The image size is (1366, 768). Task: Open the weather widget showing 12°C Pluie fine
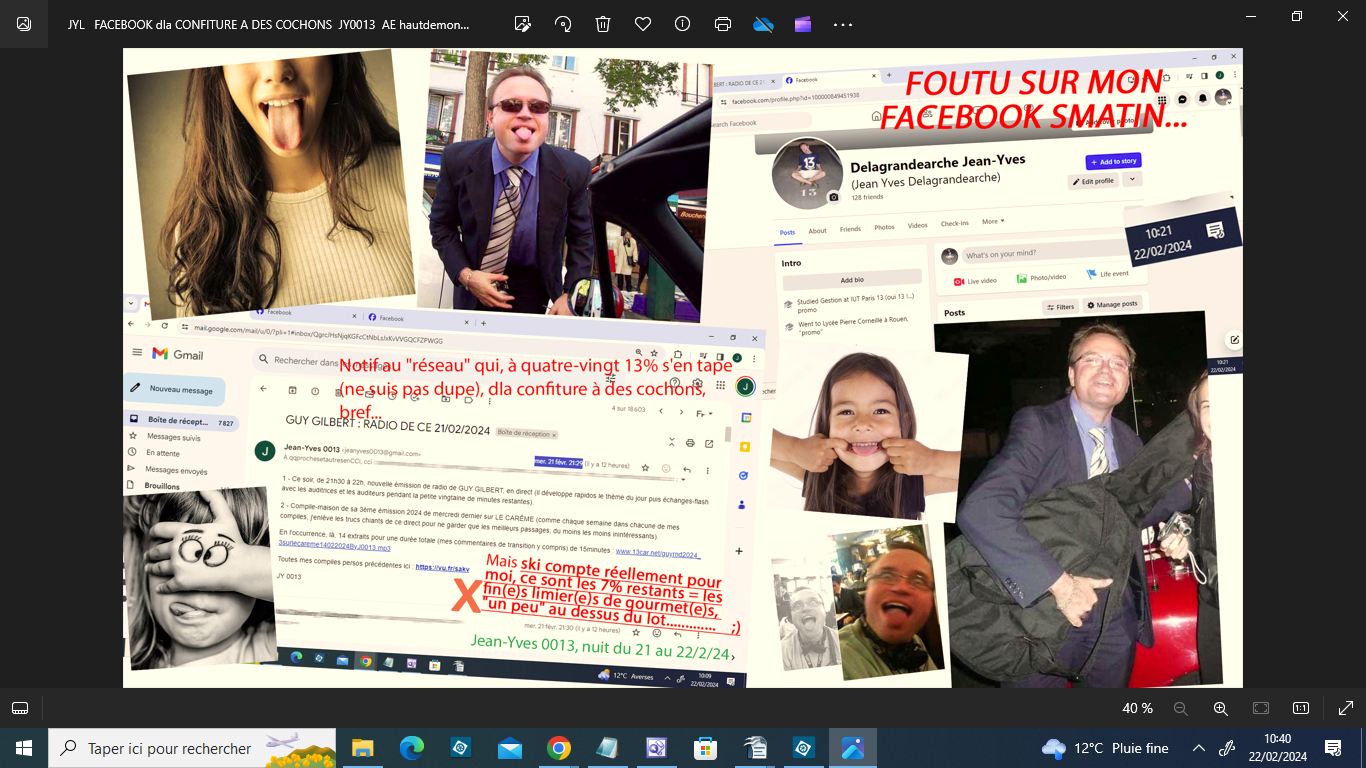pos(1105,748)
